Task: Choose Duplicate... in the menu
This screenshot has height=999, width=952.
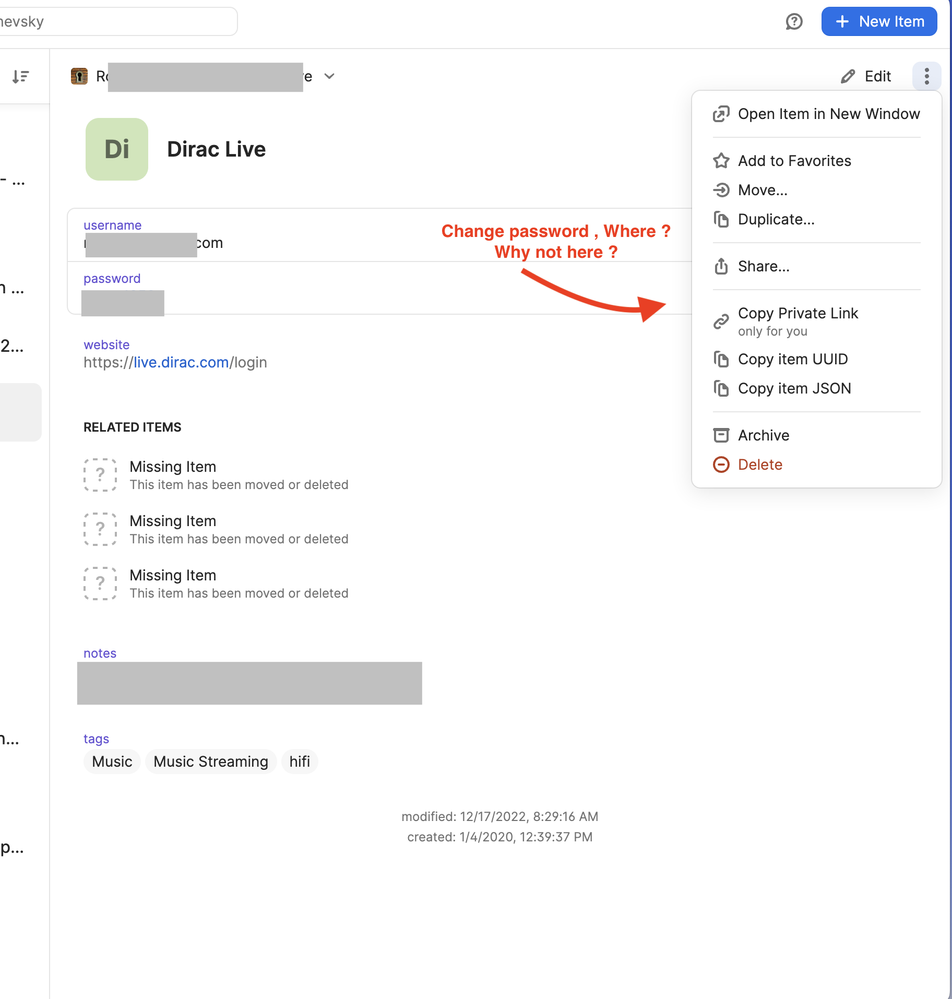Action: [776, 219]
